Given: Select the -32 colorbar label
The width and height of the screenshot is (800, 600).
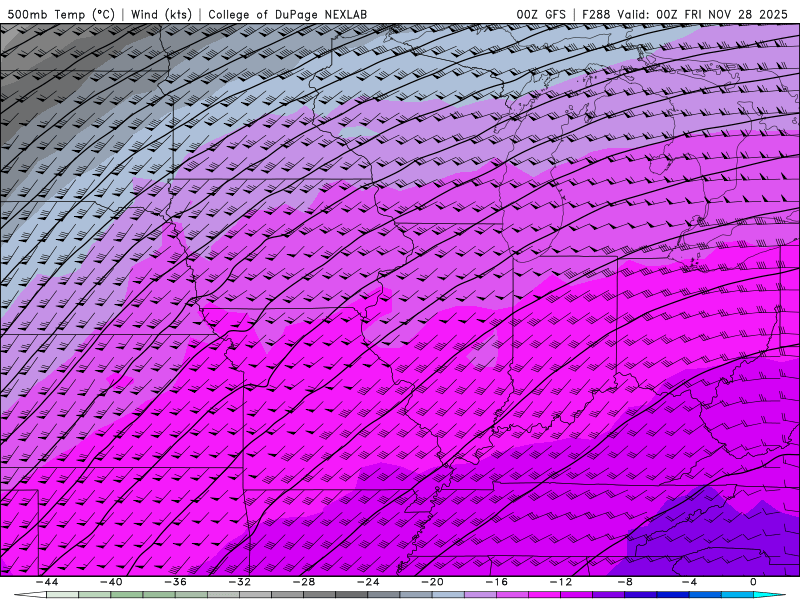Looking at the screenshot, I should click(x=239, y=582).
